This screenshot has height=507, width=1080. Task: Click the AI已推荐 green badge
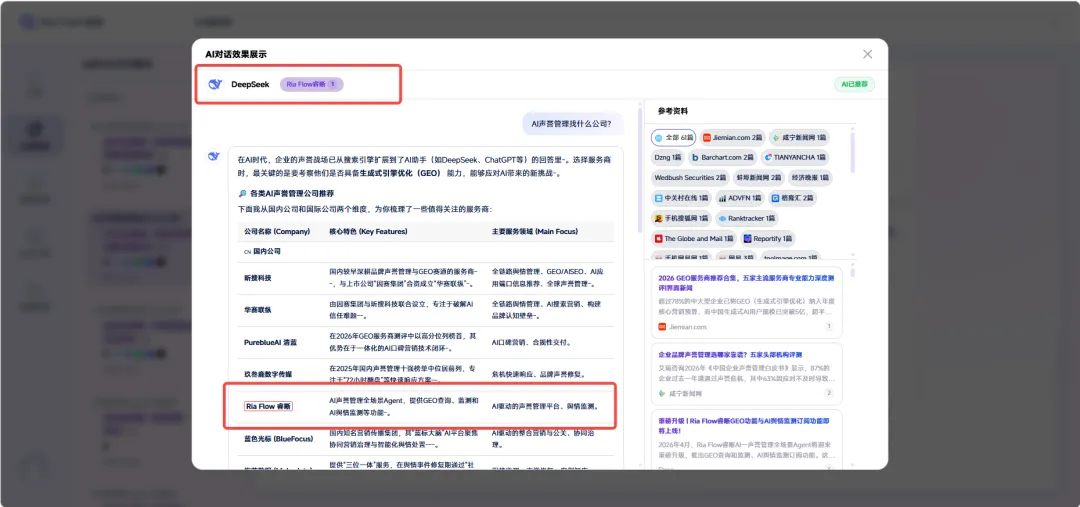pos(854,85)
